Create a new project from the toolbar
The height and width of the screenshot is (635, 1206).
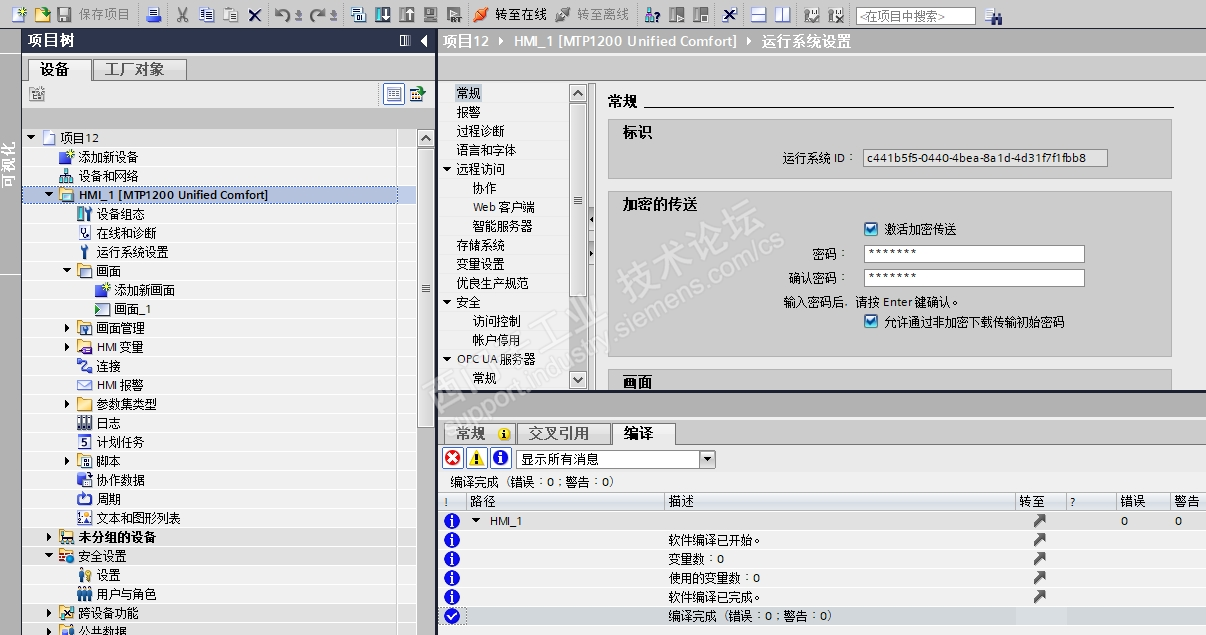[19, 15]
